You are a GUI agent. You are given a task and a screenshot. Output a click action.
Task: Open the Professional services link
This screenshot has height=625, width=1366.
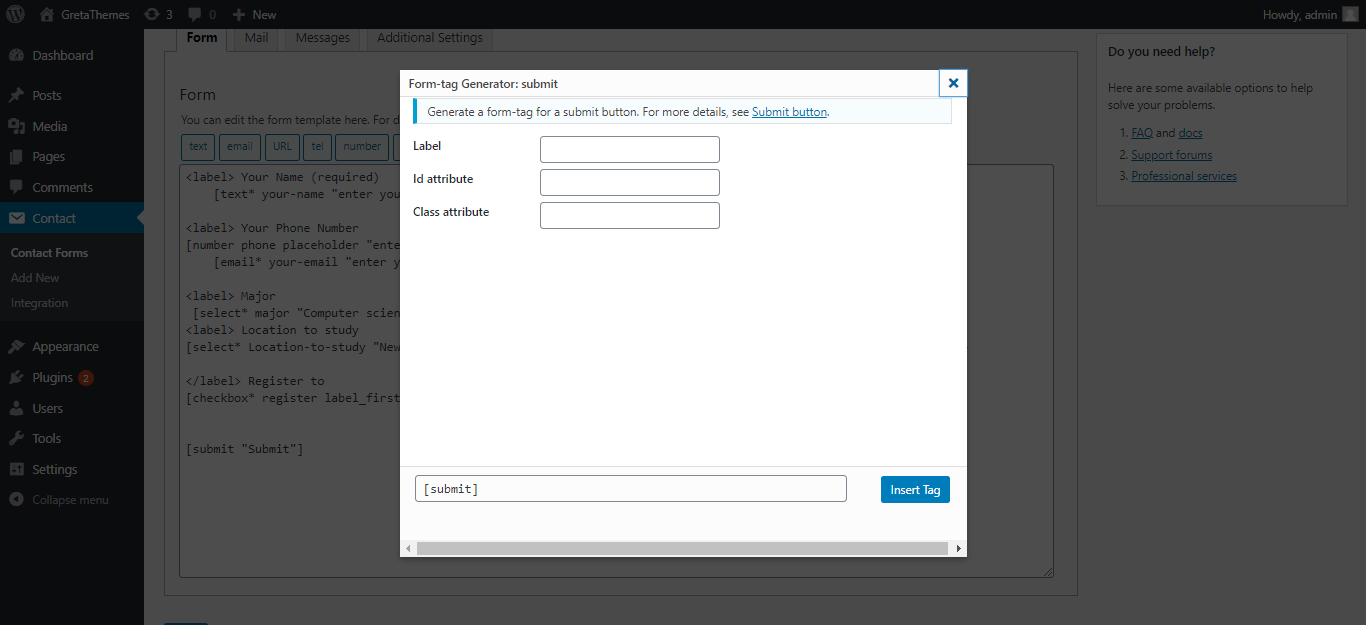pos(1184,176)
